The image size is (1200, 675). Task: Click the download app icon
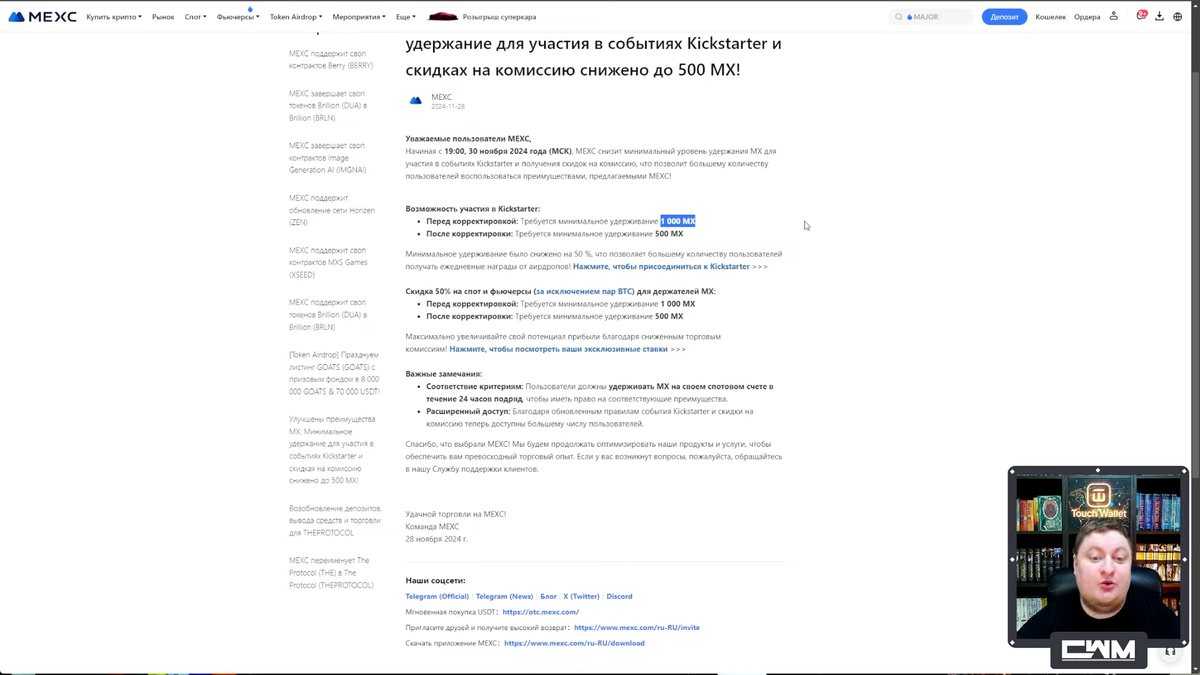[x=1159, y=16]
